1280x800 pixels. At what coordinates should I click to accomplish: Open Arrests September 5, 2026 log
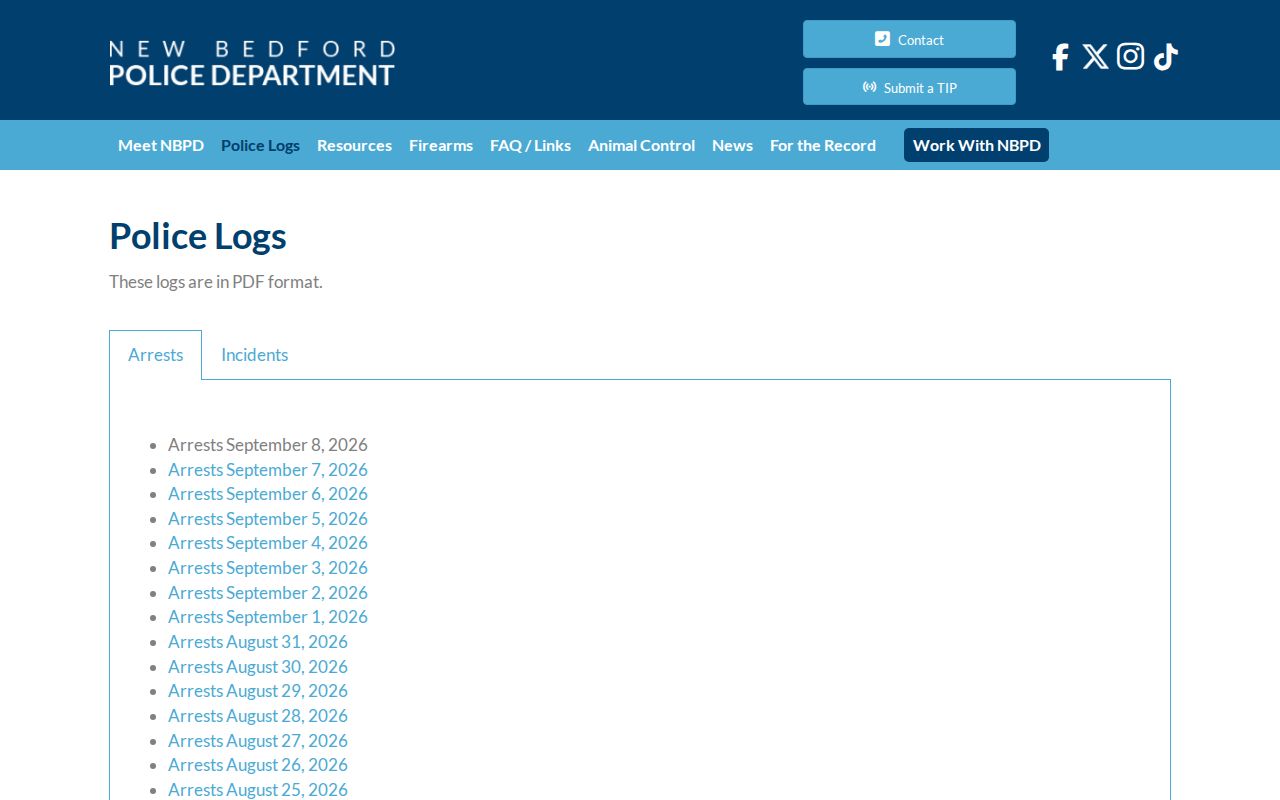tap(268, 519)
